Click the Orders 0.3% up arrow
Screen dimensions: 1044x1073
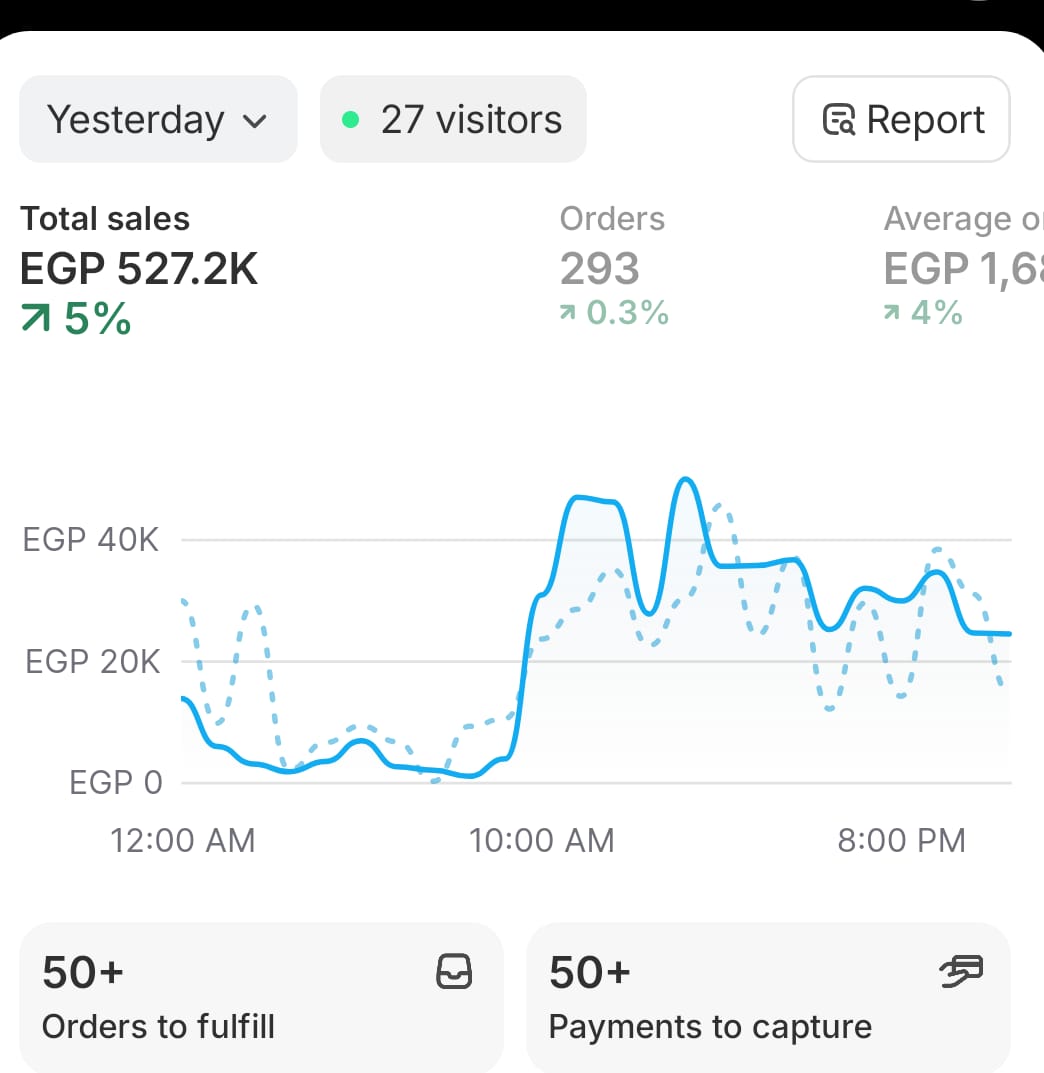(568, 314)
